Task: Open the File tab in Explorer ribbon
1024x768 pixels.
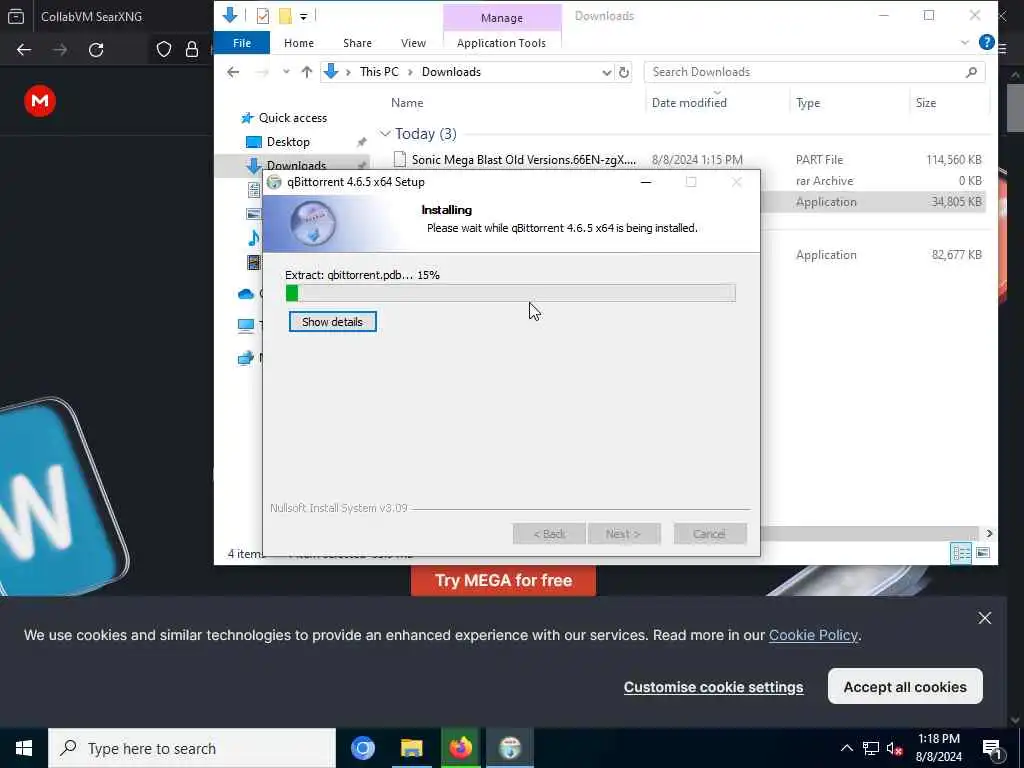Action: pyautogui.click(x=242, y=42)
